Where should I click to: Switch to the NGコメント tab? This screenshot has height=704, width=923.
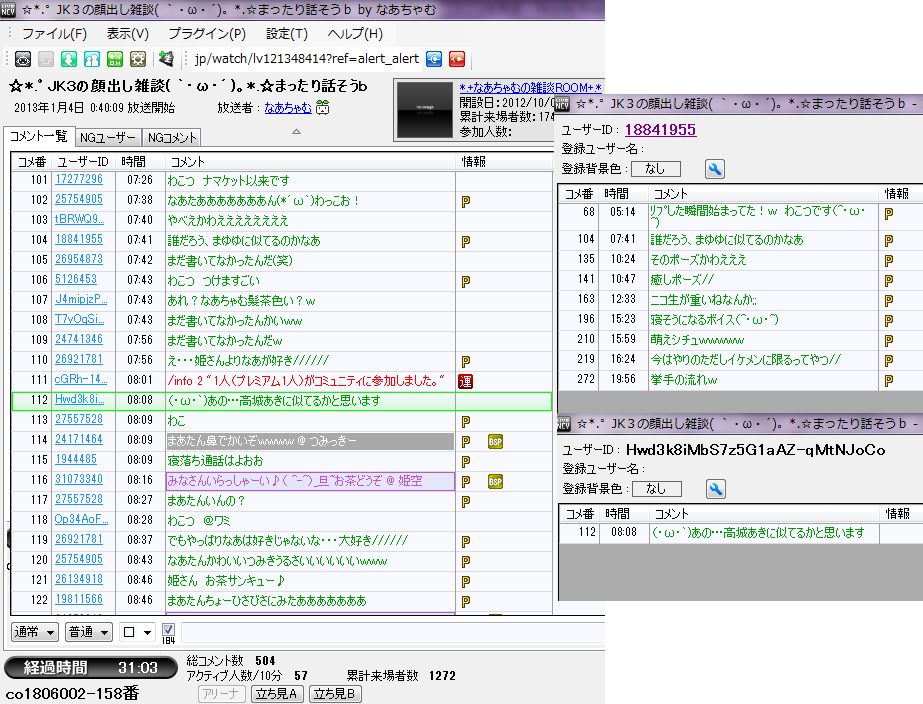click(x=172, y=138)
